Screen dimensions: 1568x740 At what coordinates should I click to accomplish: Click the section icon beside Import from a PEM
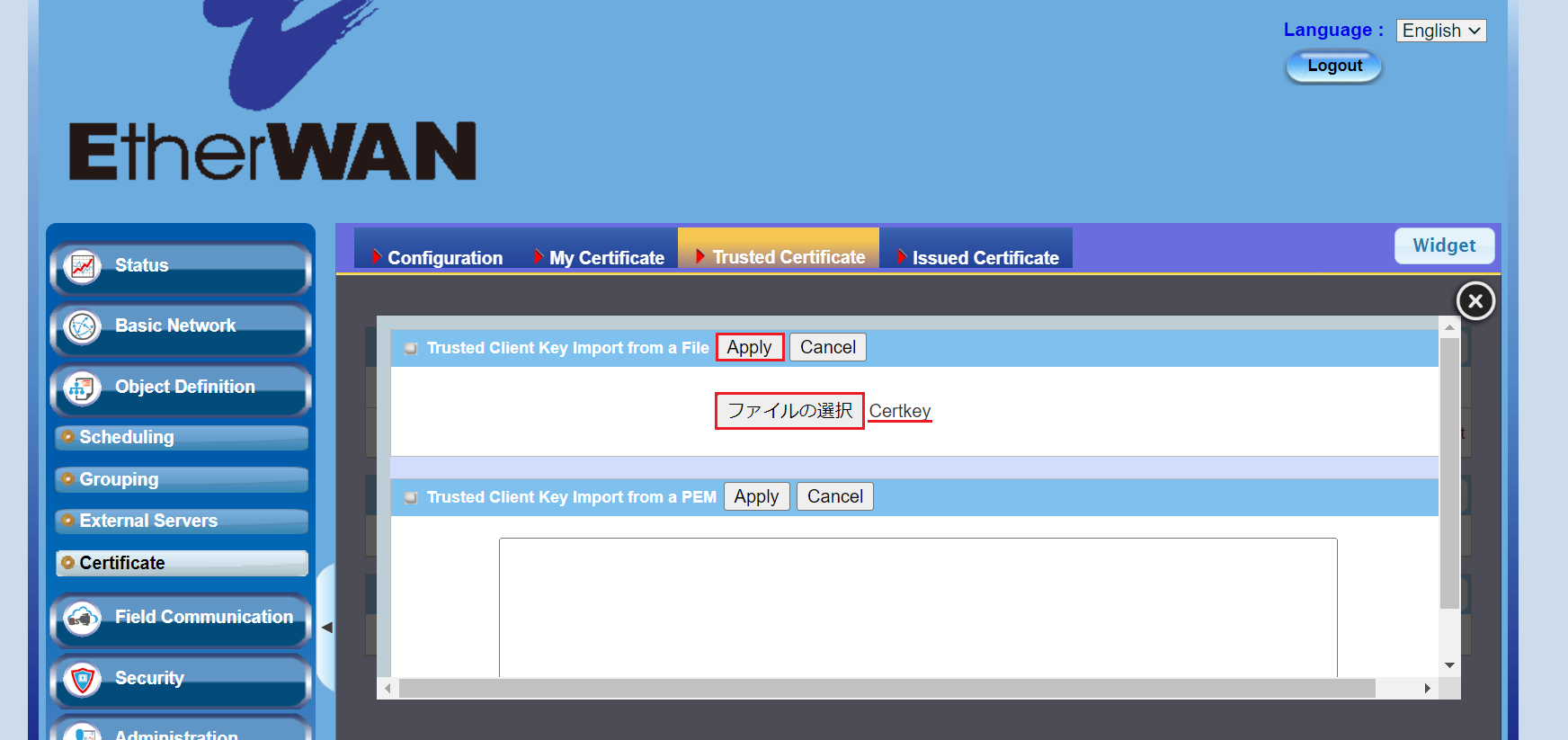tap(411, 497)
